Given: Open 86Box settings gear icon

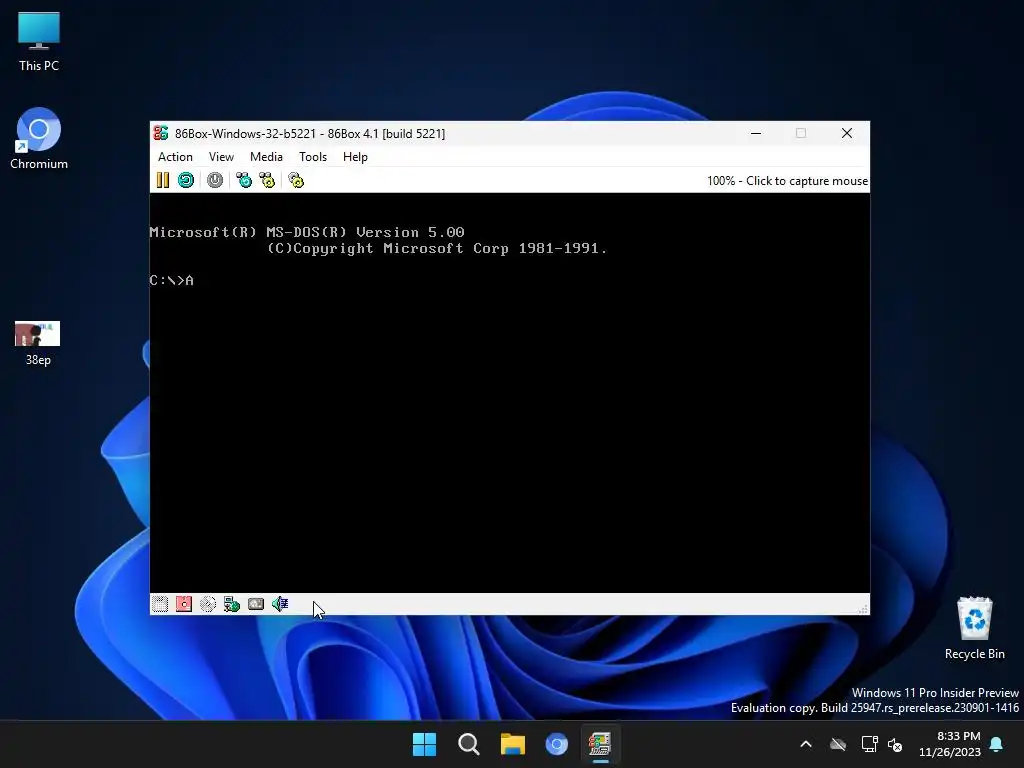Looking at the screenshot, I should pyautogui.click(x=296, y=180).
